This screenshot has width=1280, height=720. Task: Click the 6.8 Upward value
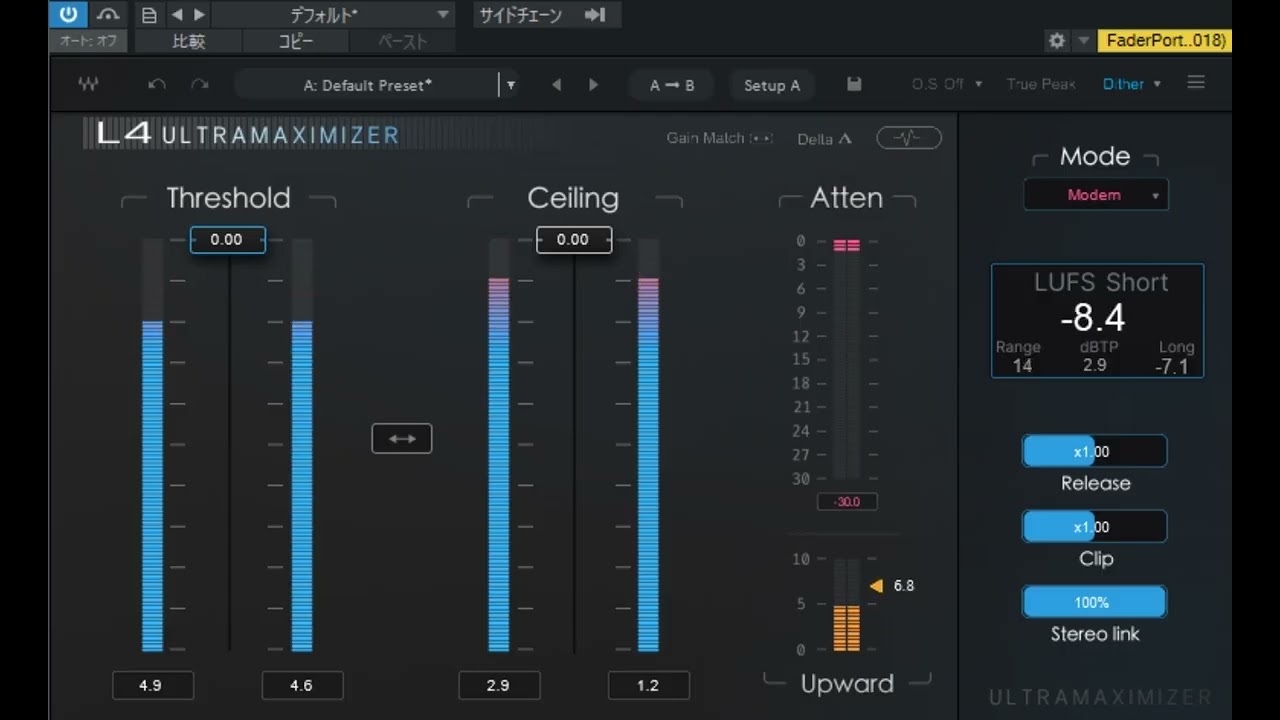tap(904, 586)
